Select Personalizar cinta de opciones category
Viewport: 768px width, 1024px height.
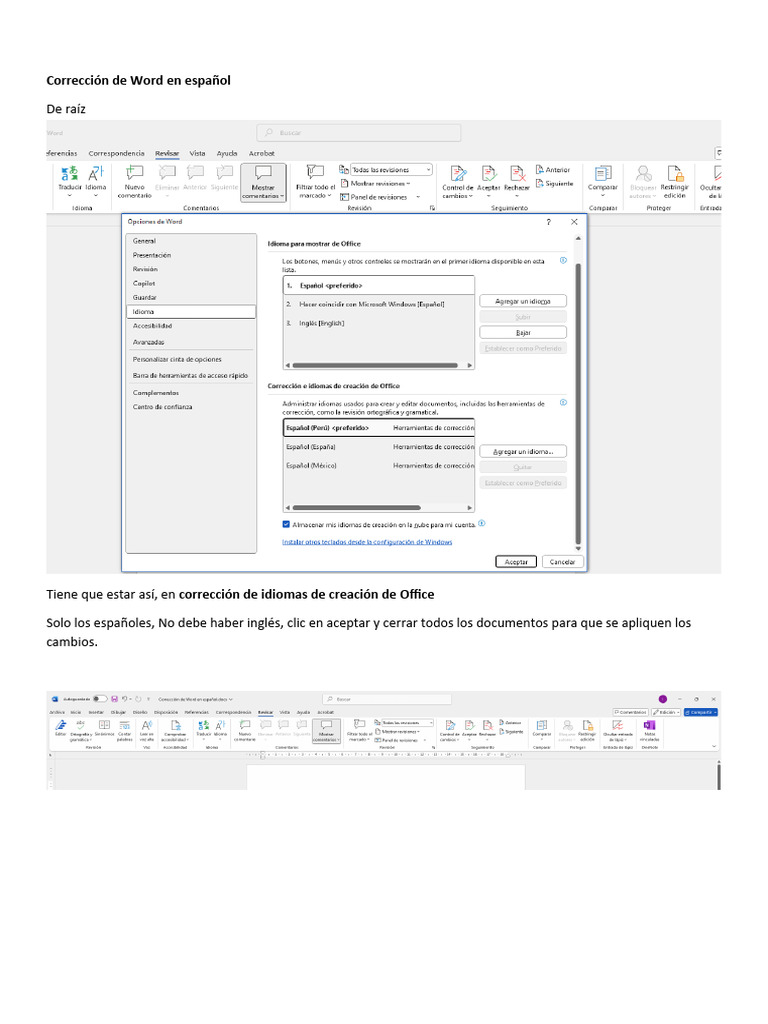[x=191, y=359]
